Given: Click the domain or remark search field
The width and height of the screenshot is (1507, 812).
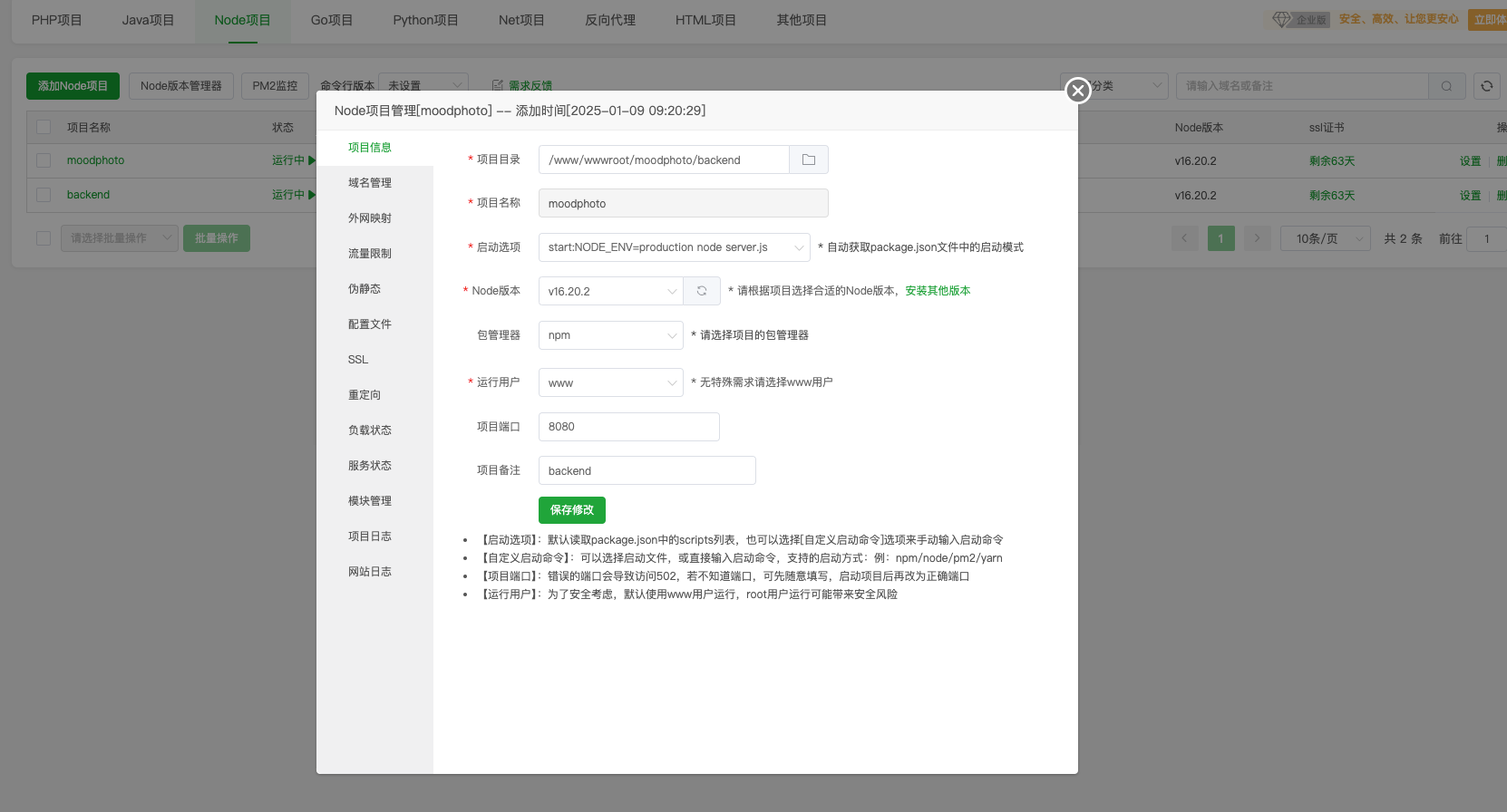Looking at the screenshot, I should (1302, 86).
